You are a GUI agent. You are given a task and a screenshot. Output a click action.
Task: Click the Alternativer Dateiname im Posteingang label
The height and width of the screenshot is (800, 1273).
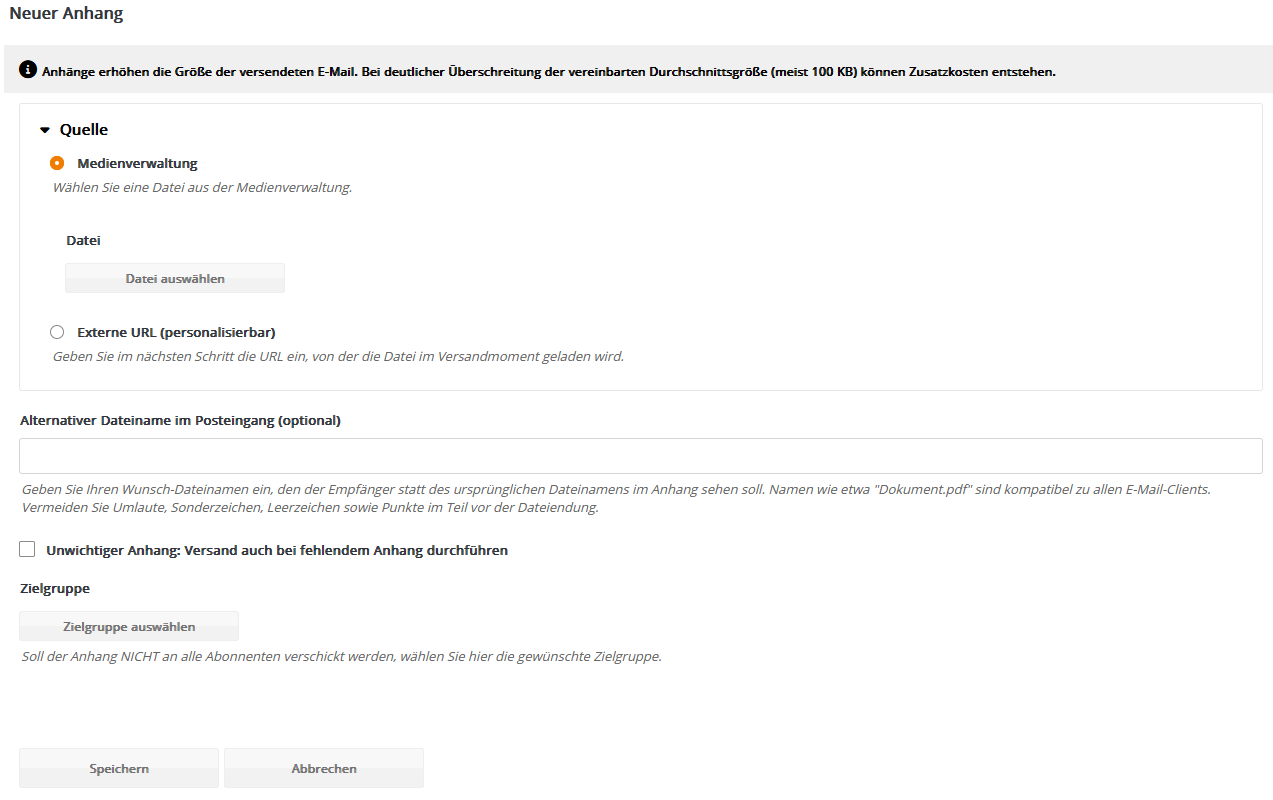[x=180, y=420]
